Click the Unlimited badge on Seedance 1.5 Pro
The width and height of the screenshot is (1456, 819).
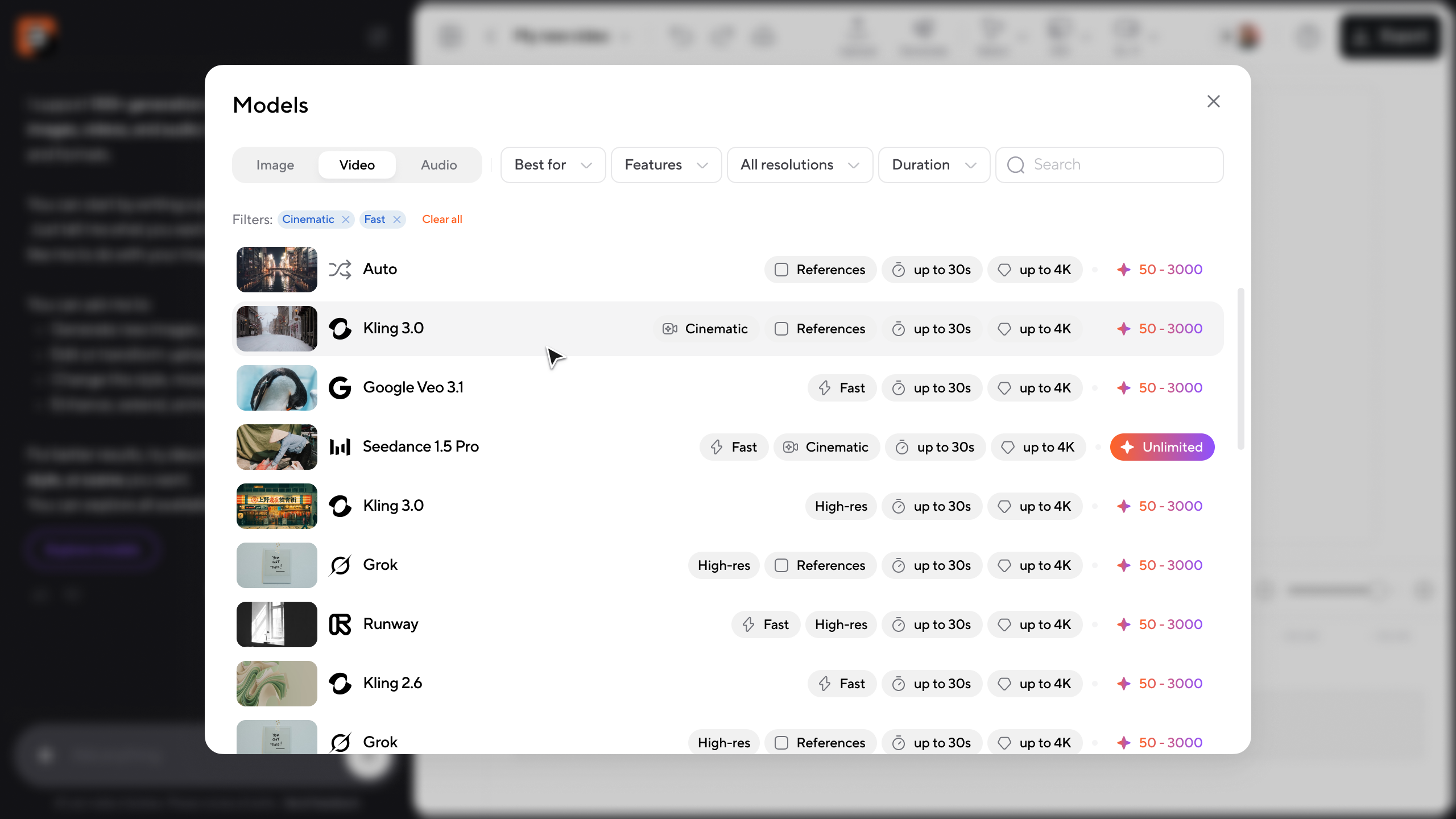pyautogui.click(x=1162, y=447)
